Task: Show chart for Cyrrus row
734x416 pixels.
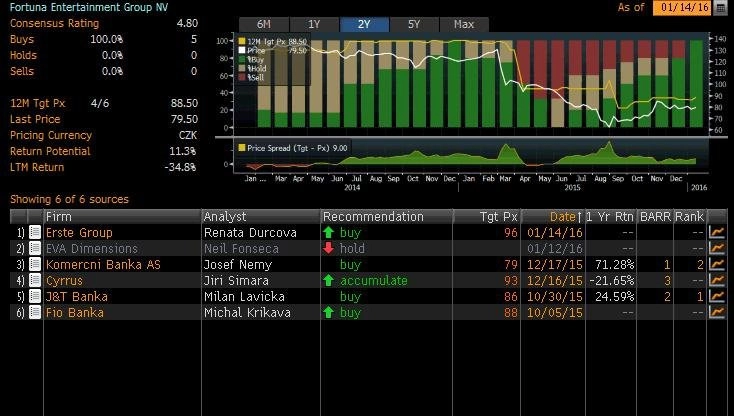Action: click(717, 280)
